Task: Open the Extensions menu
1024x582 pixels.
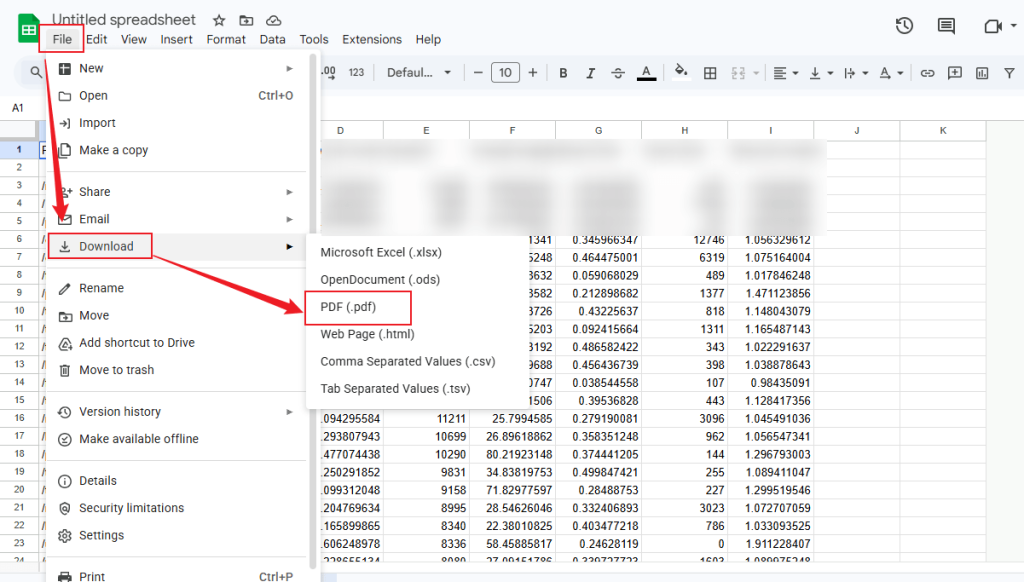Action: click(x=371, y=39)
